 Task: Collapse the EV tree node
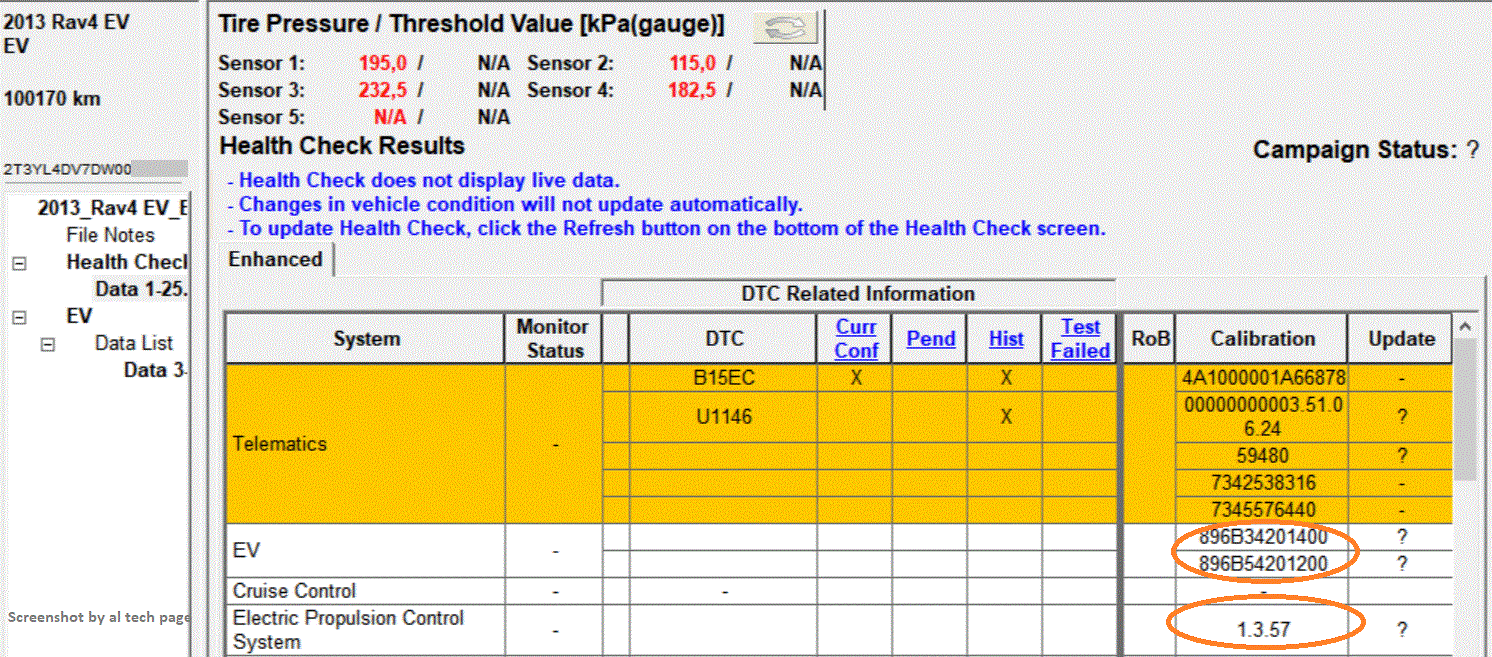[x=19, y=316]
